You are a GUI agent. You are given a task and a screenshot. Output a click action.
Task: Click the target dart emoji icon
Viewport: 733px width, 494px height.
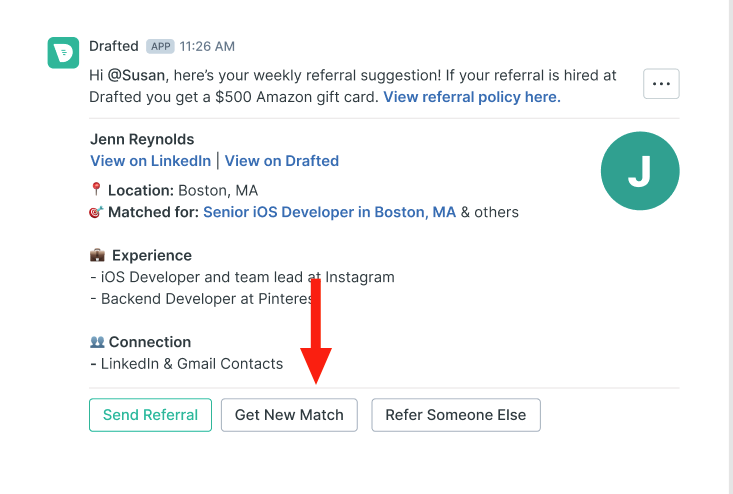96,212
